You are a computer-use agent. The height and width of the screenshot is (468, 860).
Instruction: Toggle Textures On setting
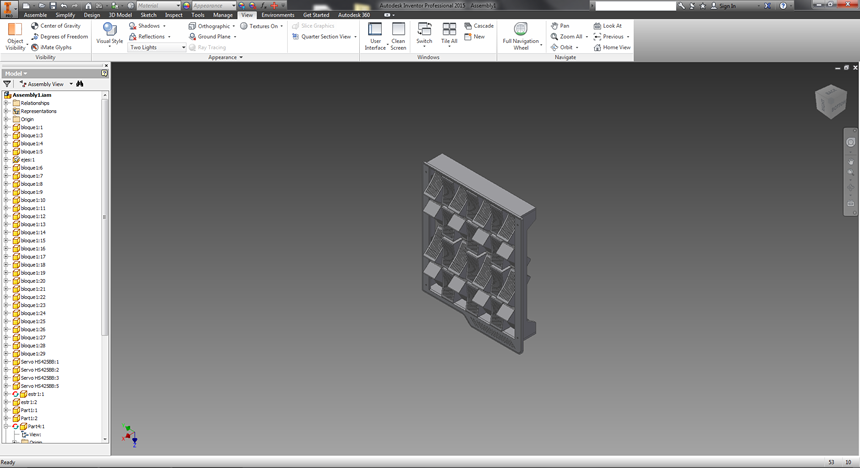[260, 26]
